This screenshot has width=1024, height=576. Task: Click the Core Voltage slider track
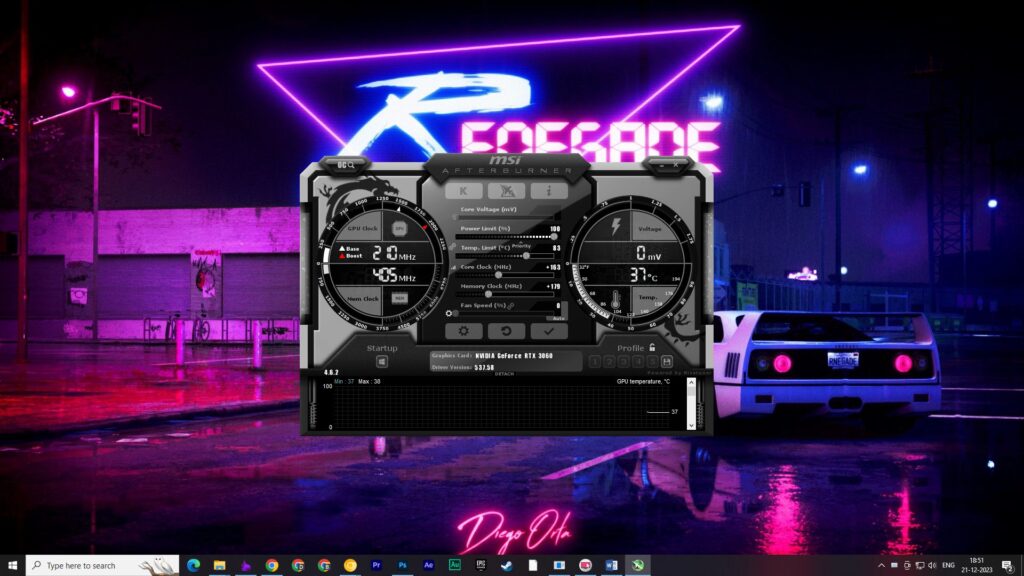pos(505,217)
